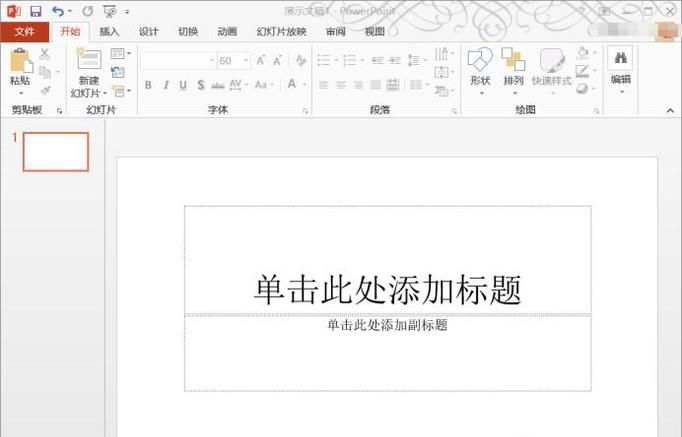
Task: Click the shape fill paint bucket
Action: coord(582,53)
